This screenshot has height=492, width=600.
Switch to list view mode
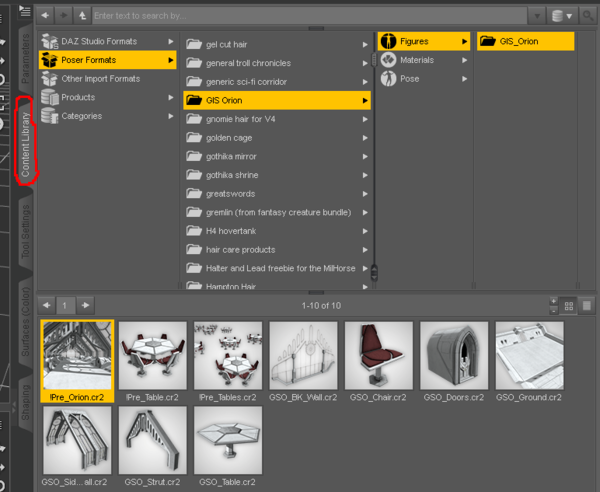coord(587,306)
